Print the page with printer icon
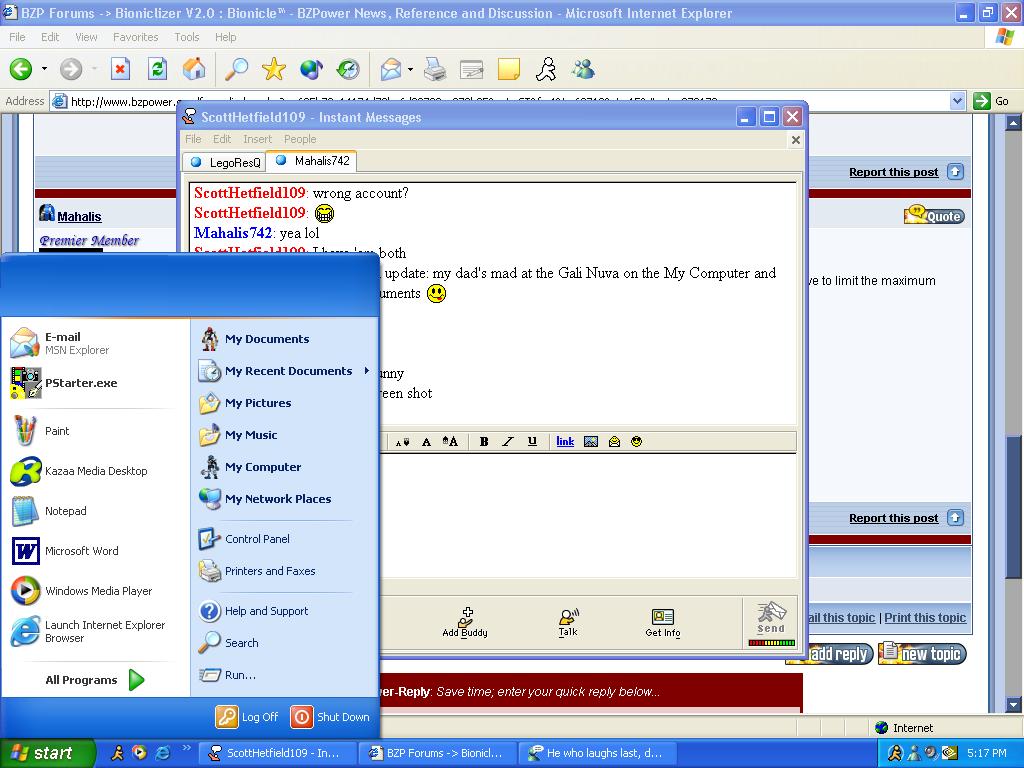 point(434,69)
